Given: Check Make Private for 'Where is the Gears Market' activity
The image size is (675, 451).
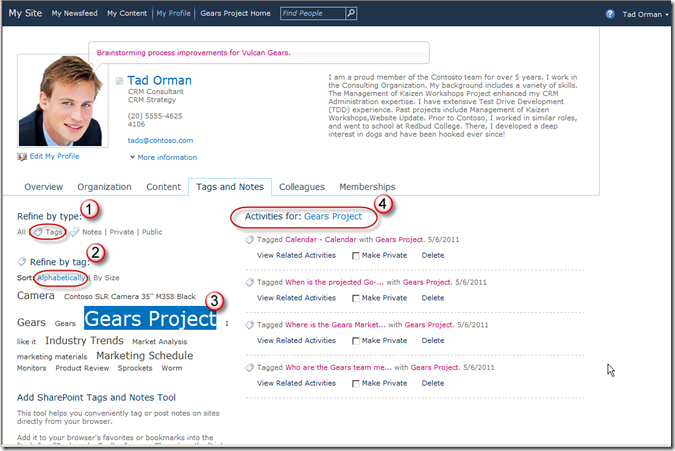Looking at the screenshot, I should (x=356, y=341).
